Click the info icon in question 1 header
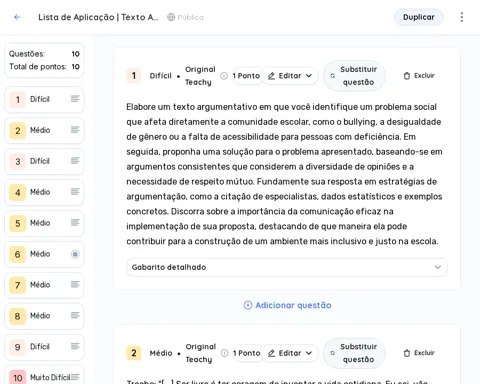This screenshot has width=480, height=384. tap(224, 76)
